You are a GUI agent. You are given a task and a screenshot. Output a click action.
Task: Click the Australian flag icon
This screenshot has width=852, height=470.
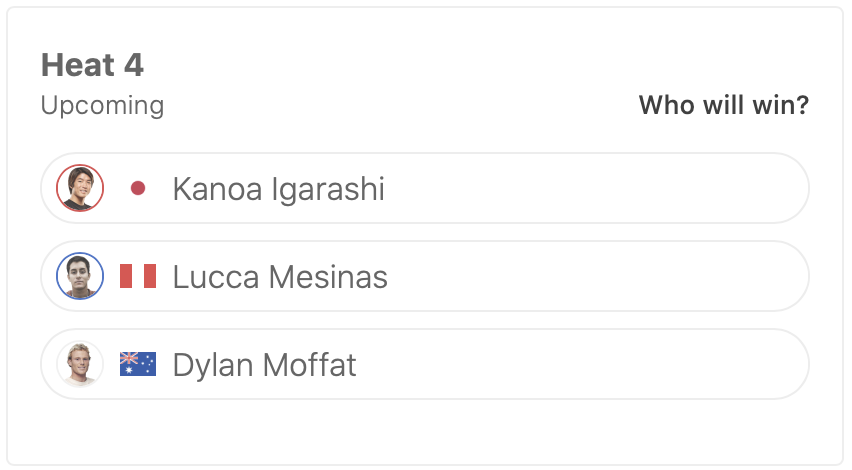[x=138, y=364]
